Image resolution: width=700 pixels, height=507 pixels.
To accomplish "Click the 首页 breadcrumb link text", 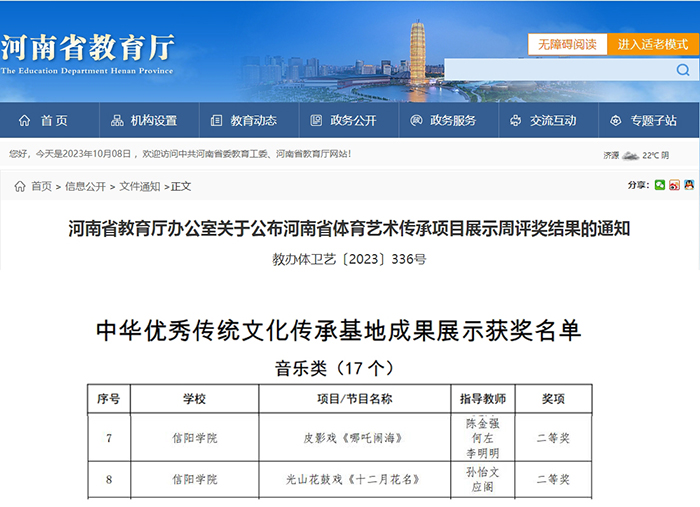I will tap(41, 186).
